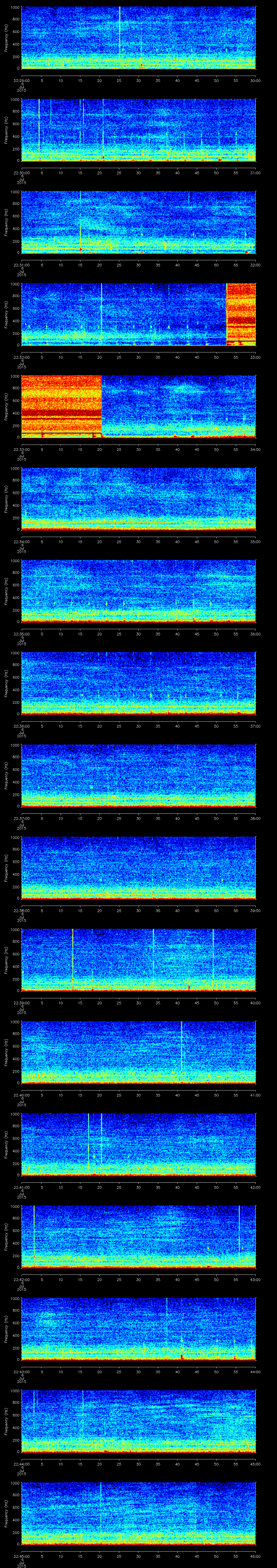
Task: Click the '22:33:00' time axis label
Action: [x=22, y=449]
